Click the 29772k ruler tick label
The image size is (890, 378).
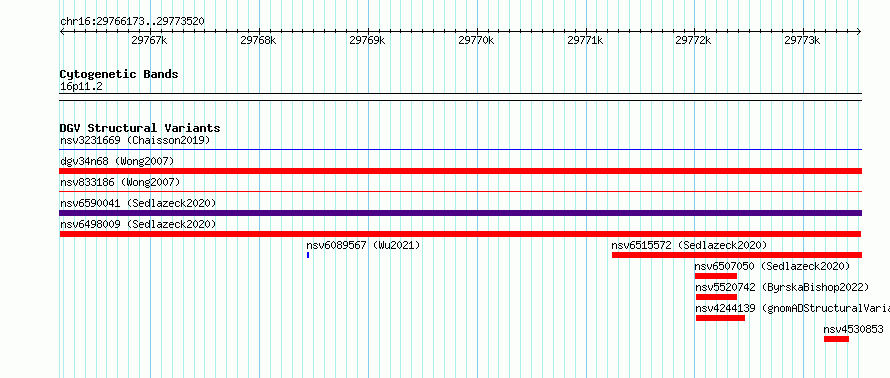click(693, 40)
